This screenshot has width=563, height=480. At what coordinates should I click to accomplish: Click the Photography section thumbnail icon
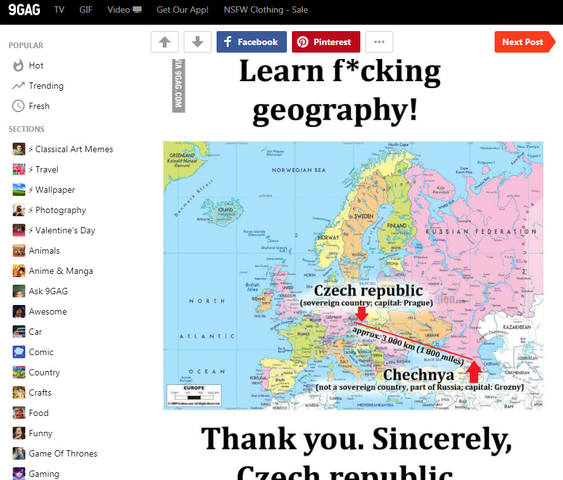(19, 210)
